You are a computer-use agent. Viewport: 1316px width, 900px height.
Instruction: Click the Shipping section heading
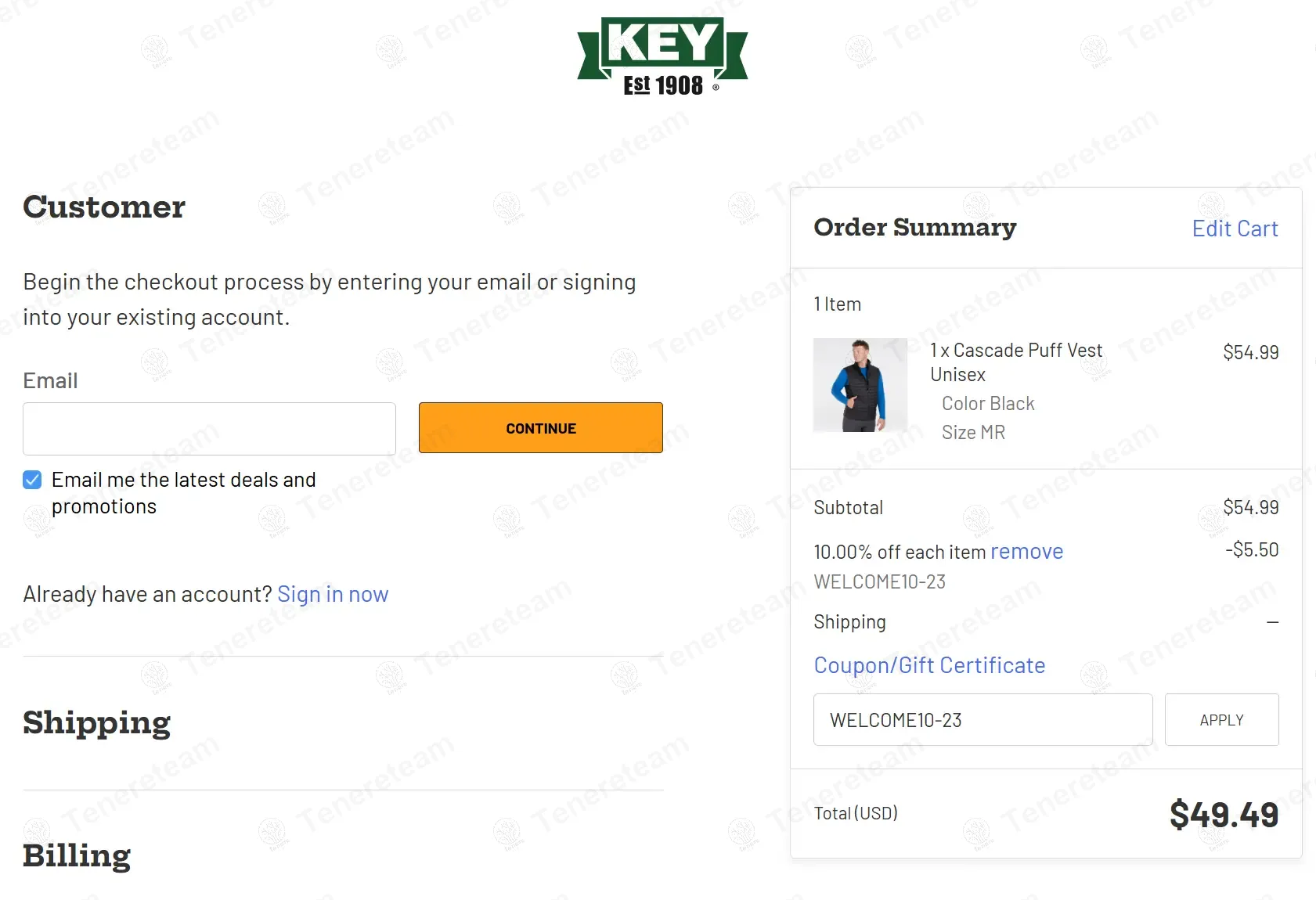point(97,722)
